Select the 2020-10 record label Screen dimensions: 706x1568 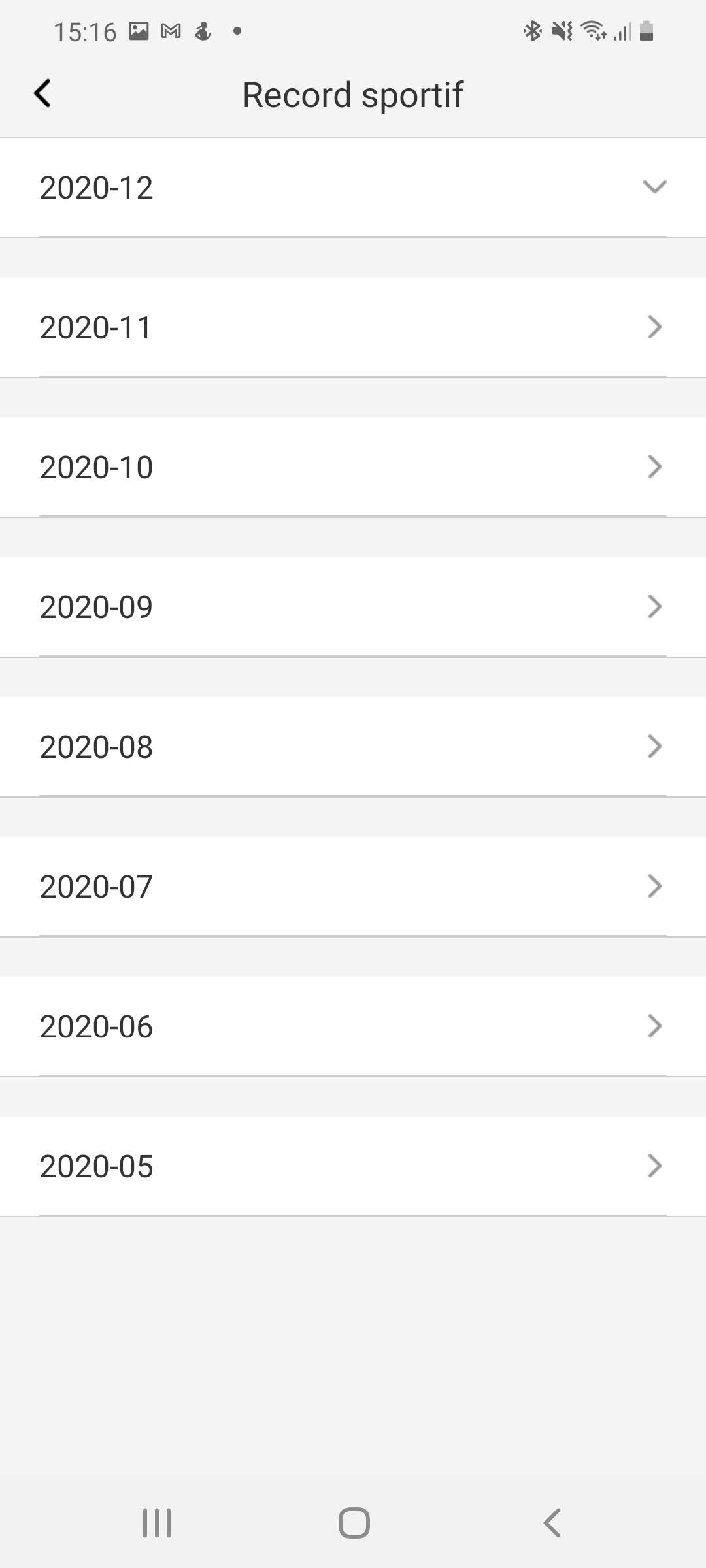pyautogui.click(x=97, y=468)
